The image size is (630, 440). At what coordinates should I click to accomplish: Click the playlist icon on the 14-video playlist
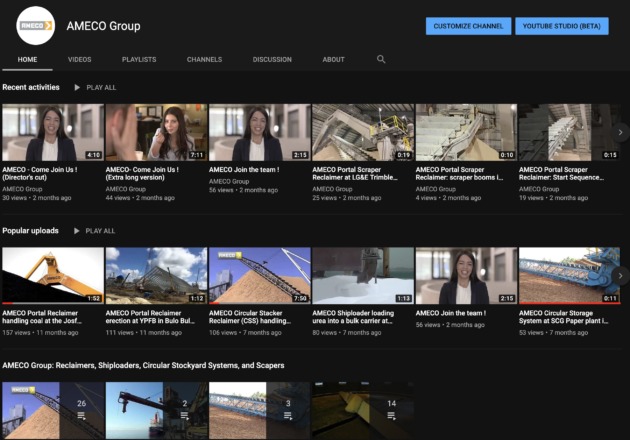pyautogui.click(x=391, y=415)
